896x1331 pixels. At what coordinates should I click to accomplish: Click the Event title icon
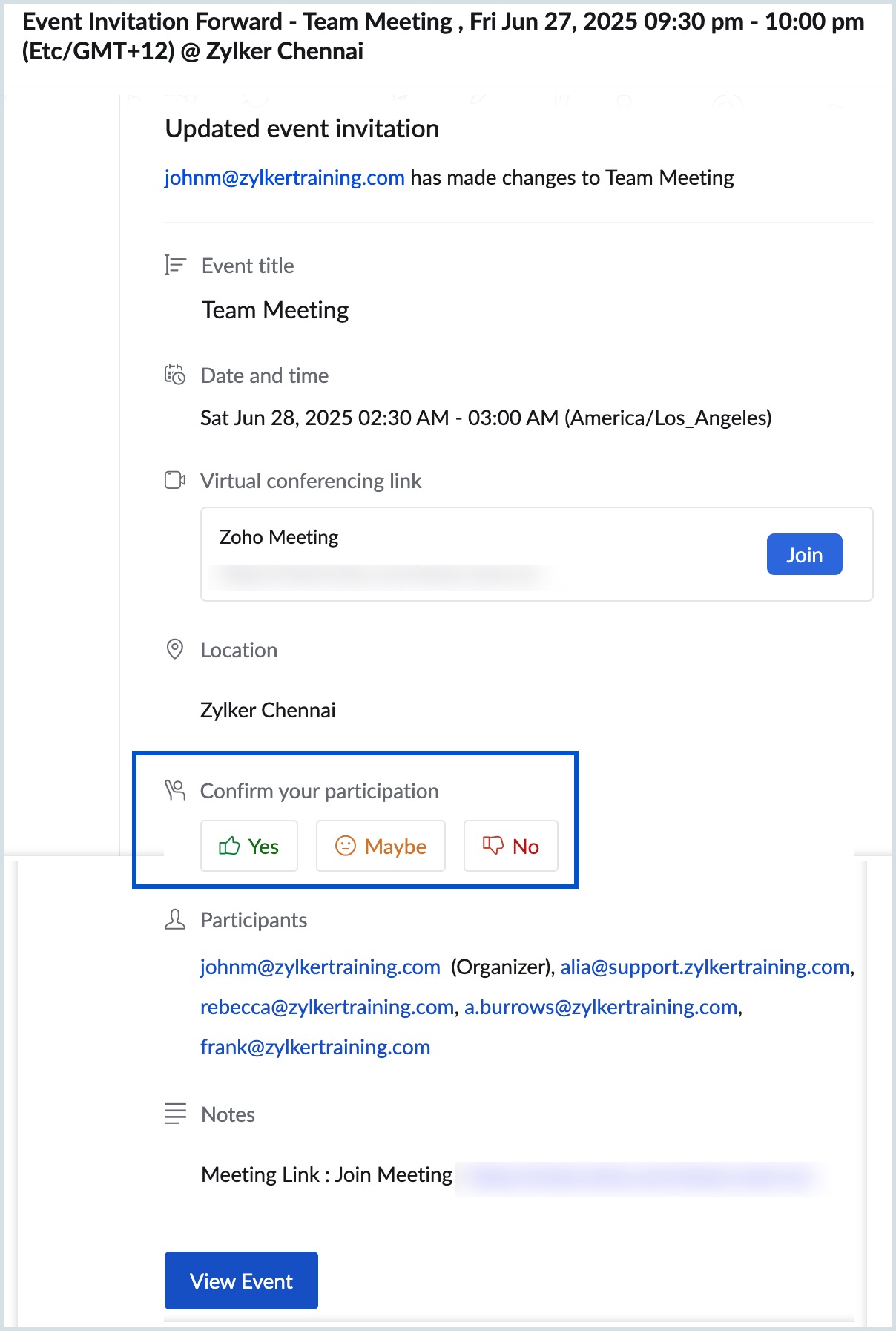174,265
